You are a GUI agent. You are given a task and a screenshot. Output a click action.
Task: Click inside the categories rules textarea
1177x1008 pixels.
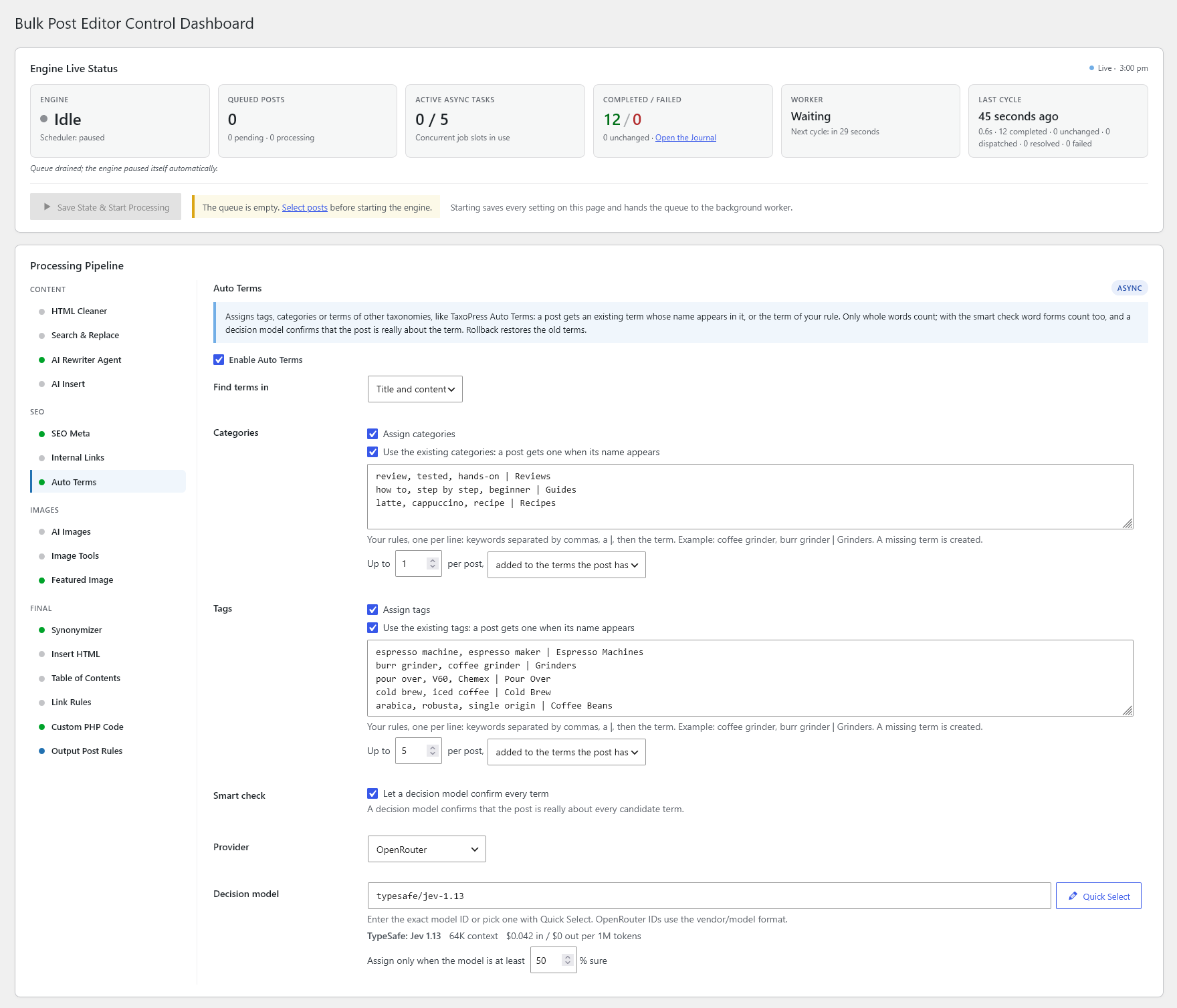(750, 497)
